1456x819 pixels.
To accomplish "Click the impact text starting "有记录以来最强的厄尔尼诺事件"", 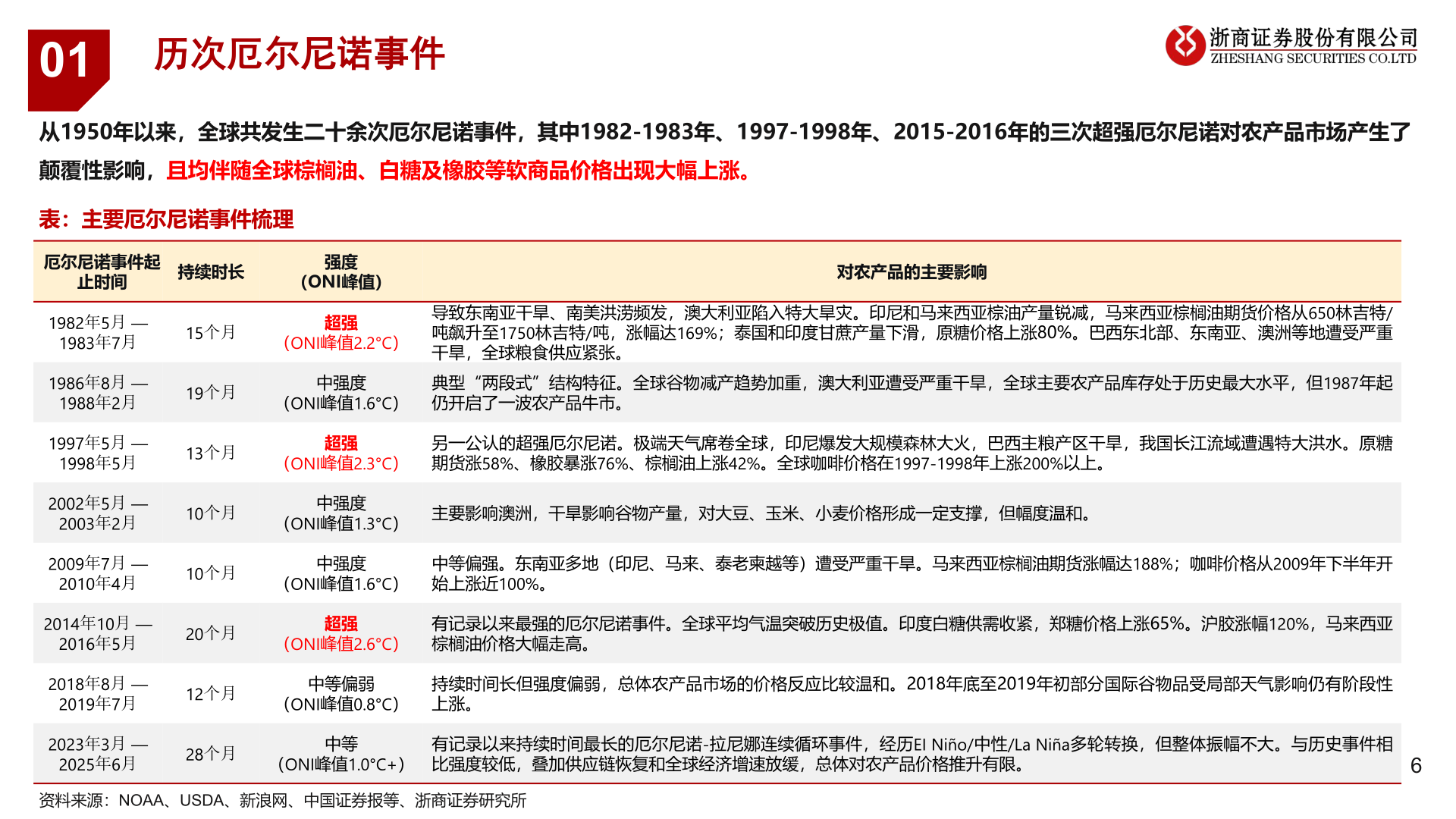I will tap(912, 633).
